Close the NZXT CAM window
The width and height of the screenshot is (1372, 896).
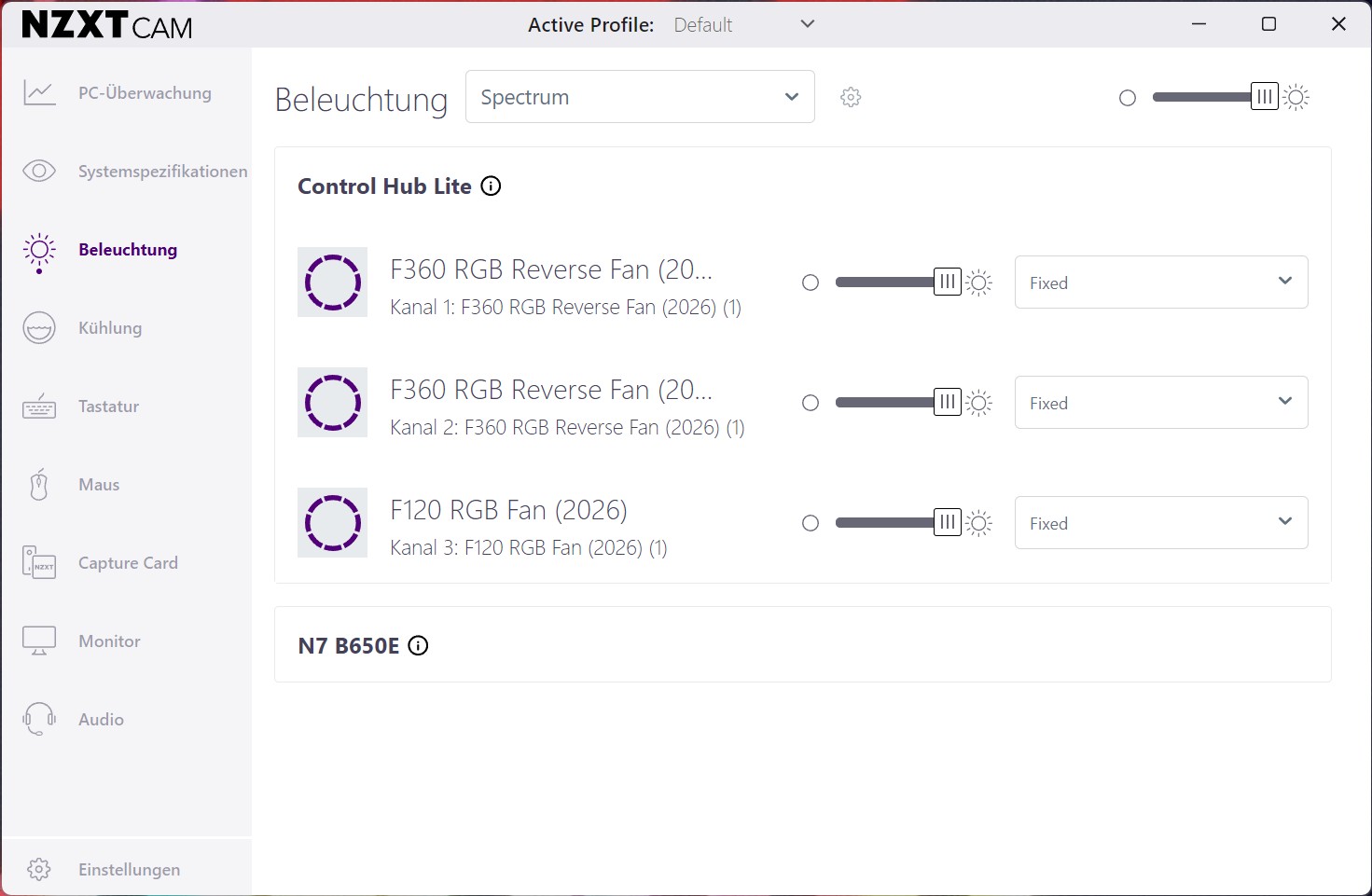tap(1338, 24)
